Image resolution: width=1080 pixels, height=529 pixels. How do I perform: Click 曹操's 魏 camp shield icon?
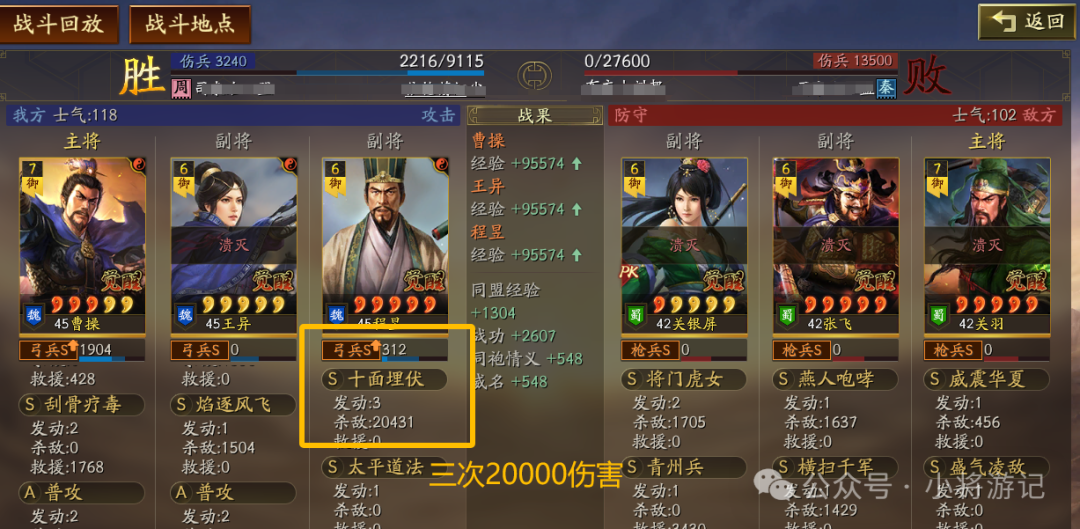(x=34, y=314)
